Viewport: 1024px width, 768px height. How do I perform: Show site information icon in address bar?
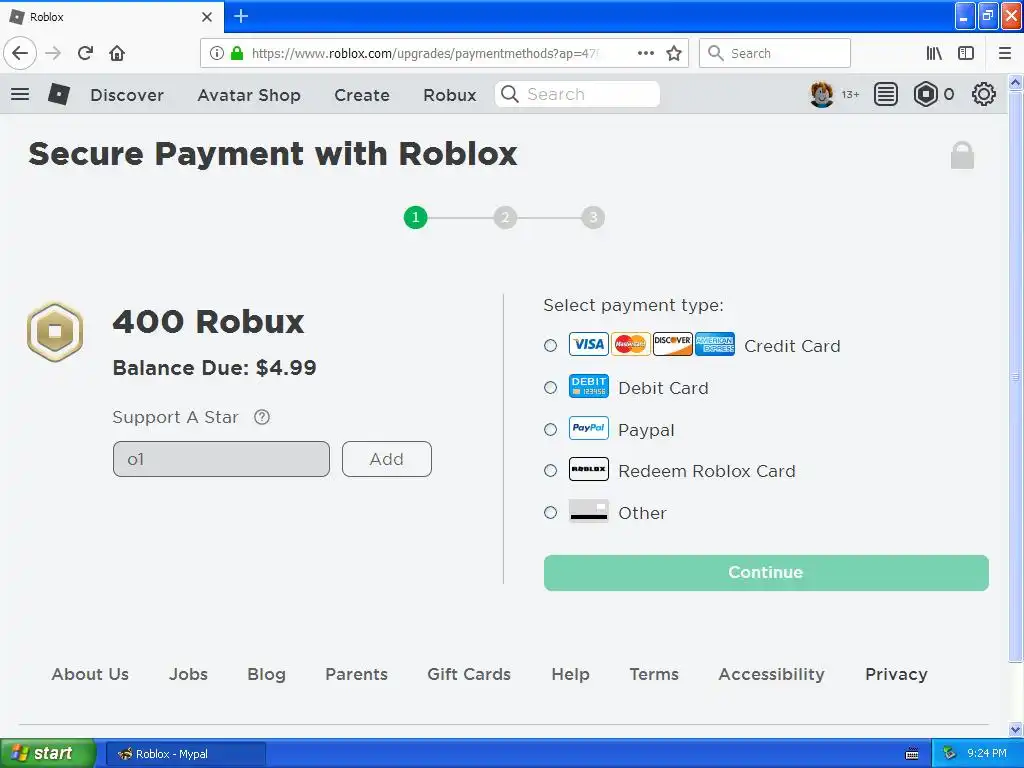(217, 53)
